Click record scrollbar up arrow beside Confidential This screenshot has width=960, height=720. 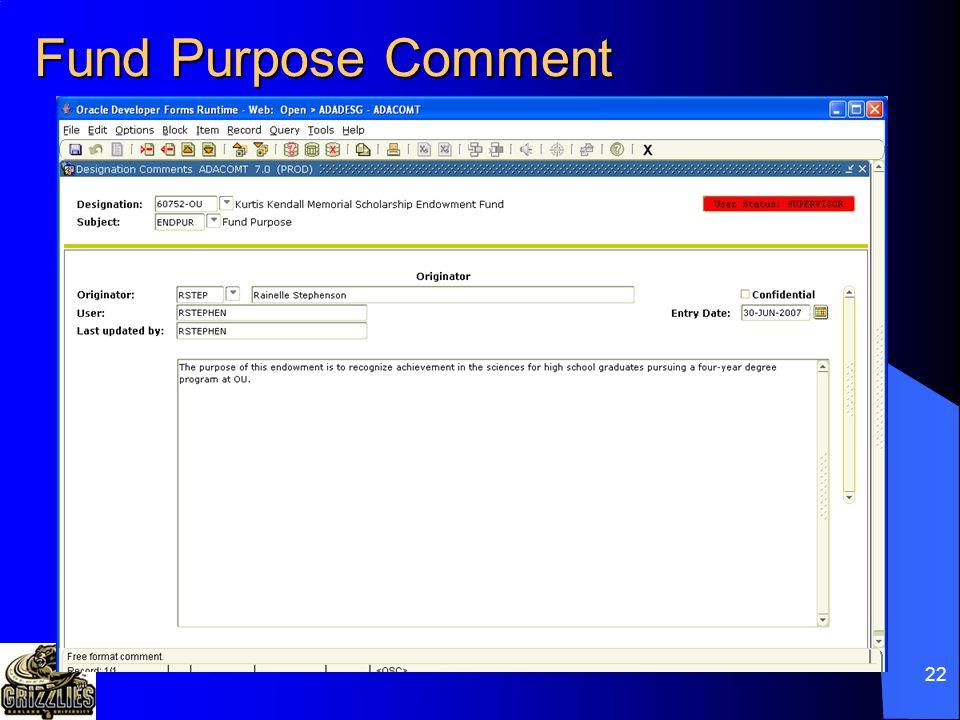(849, 293)
